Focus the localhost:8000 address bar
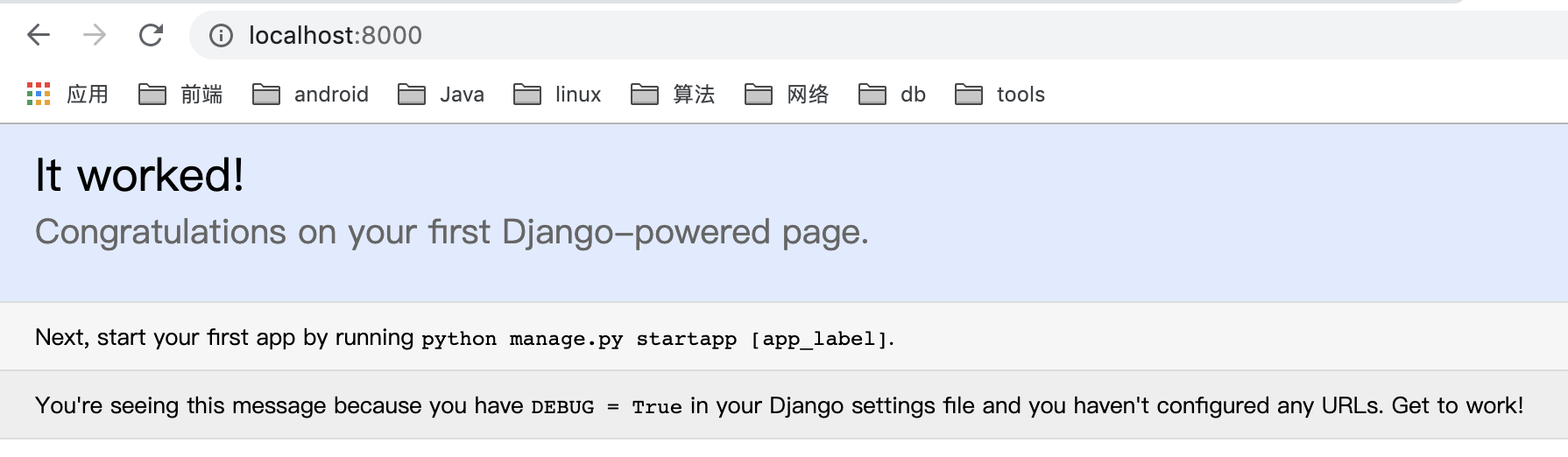Image resolution: width=1568 pixels, height=457 pixels. tap(876, 35)
